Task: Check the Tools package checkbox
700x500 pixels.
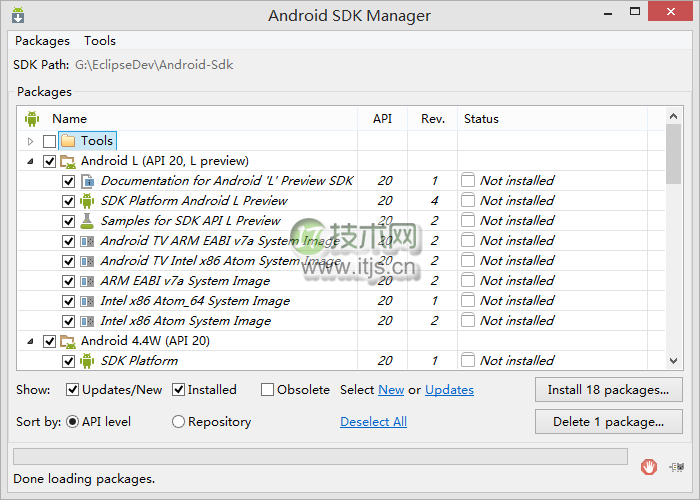Action: [x=49, y=142]
